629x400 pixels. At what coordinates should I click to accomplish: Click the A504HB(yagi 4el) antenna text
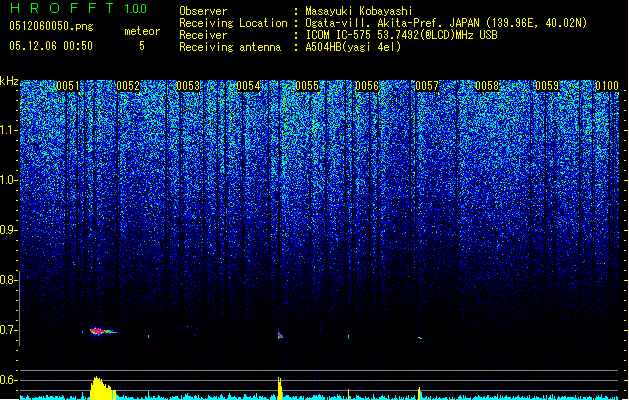[353, 47]
